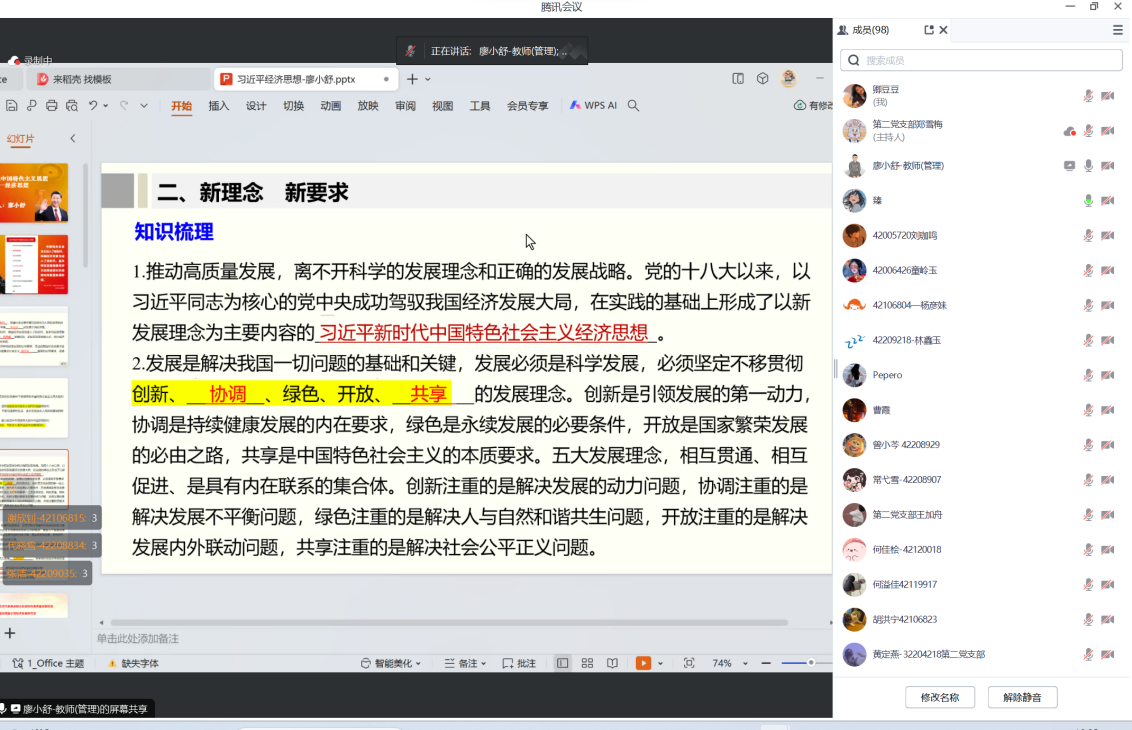Add a new slide with plus icon
This screenshot has height=730, width=1132.
[10, 633]
